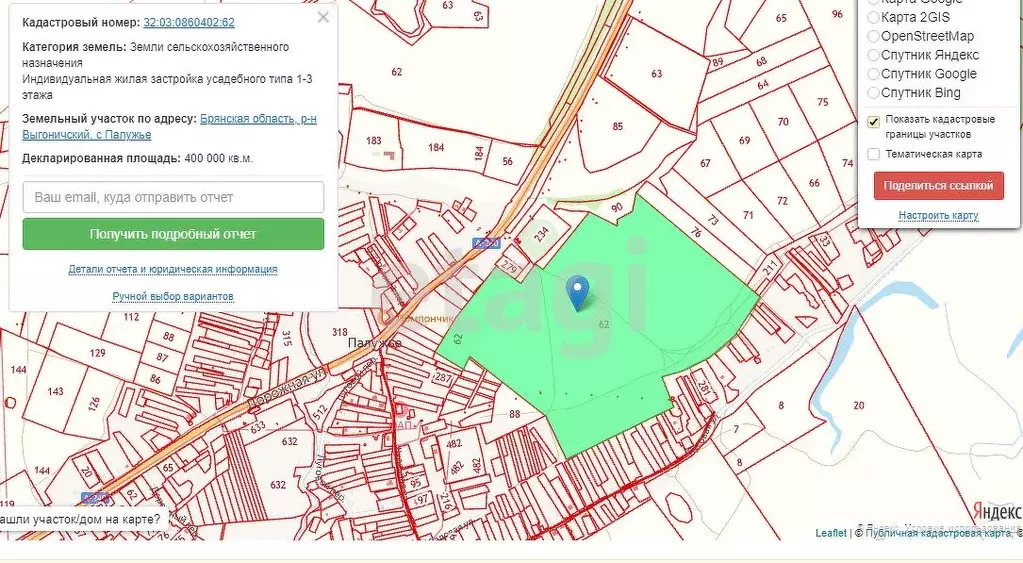Open Детали отчета и юридическая информация
The image size is (1023, 563).
(x=173, y=269)
